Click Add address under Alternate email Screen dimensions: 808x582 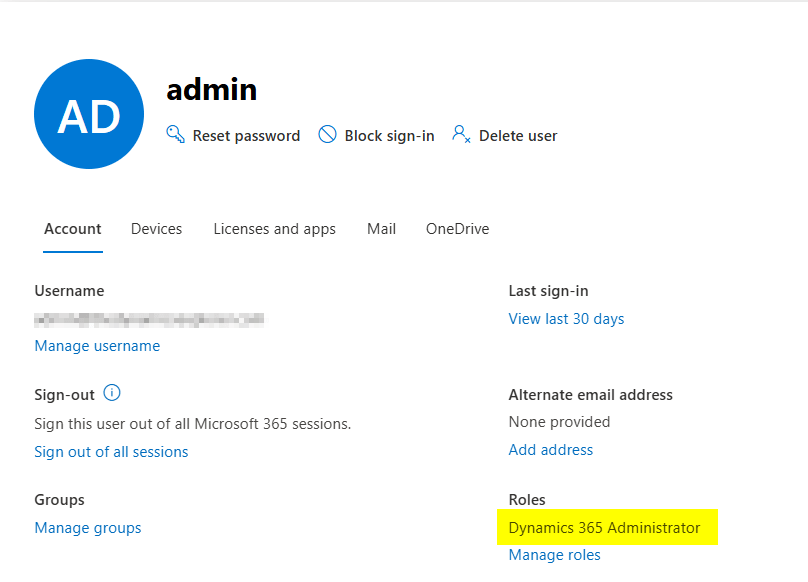tap(550, 450)
